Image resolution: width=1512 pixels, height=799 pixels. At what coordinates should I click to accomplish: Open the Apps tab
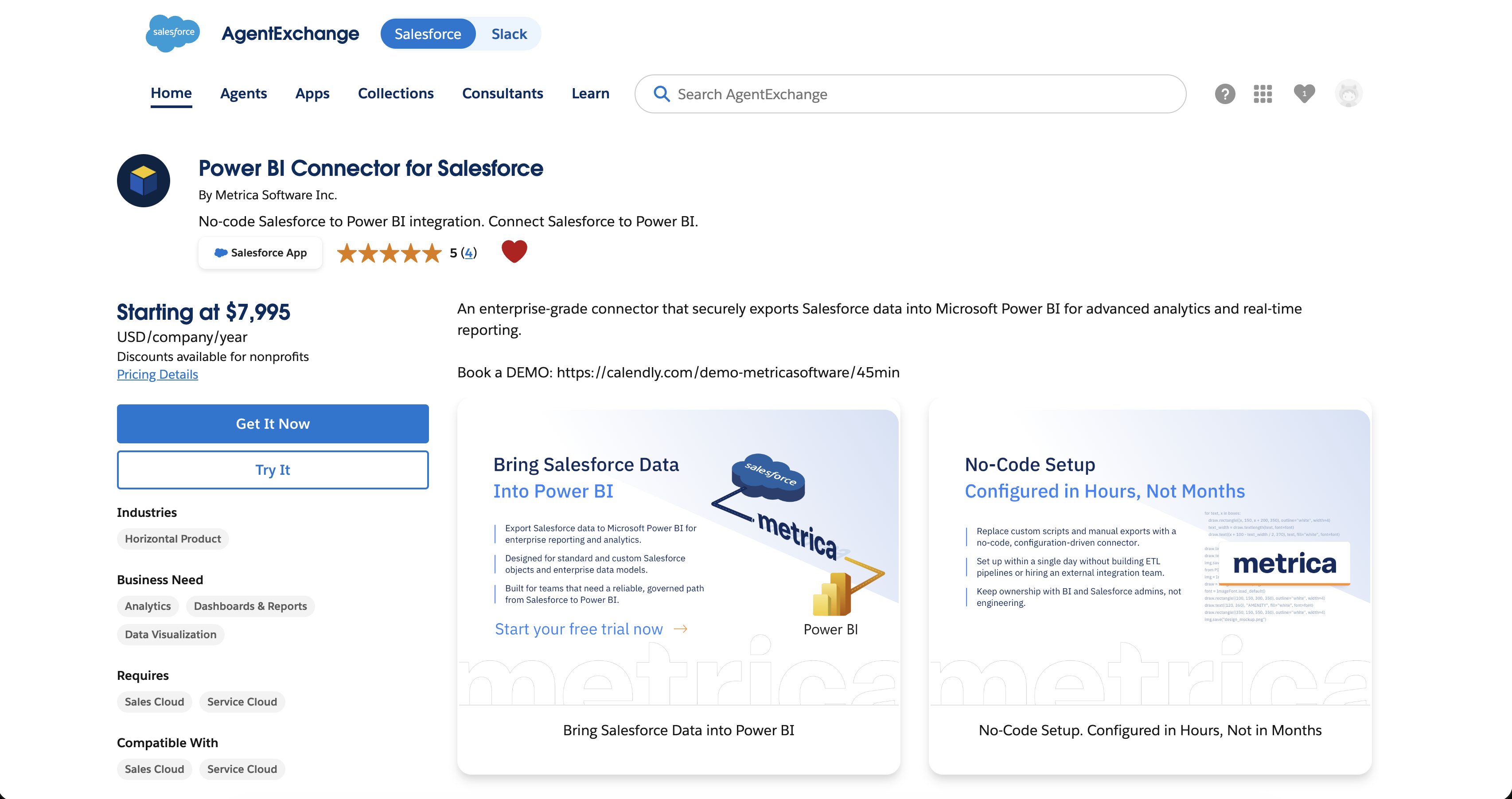click(312, 93)
